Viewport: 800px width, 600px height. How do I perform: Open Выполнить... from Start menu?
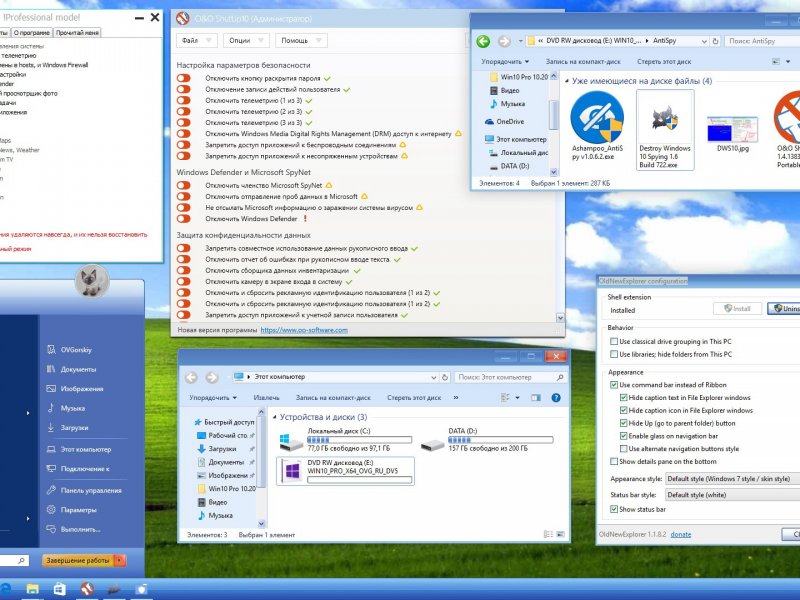click(73, 529)
